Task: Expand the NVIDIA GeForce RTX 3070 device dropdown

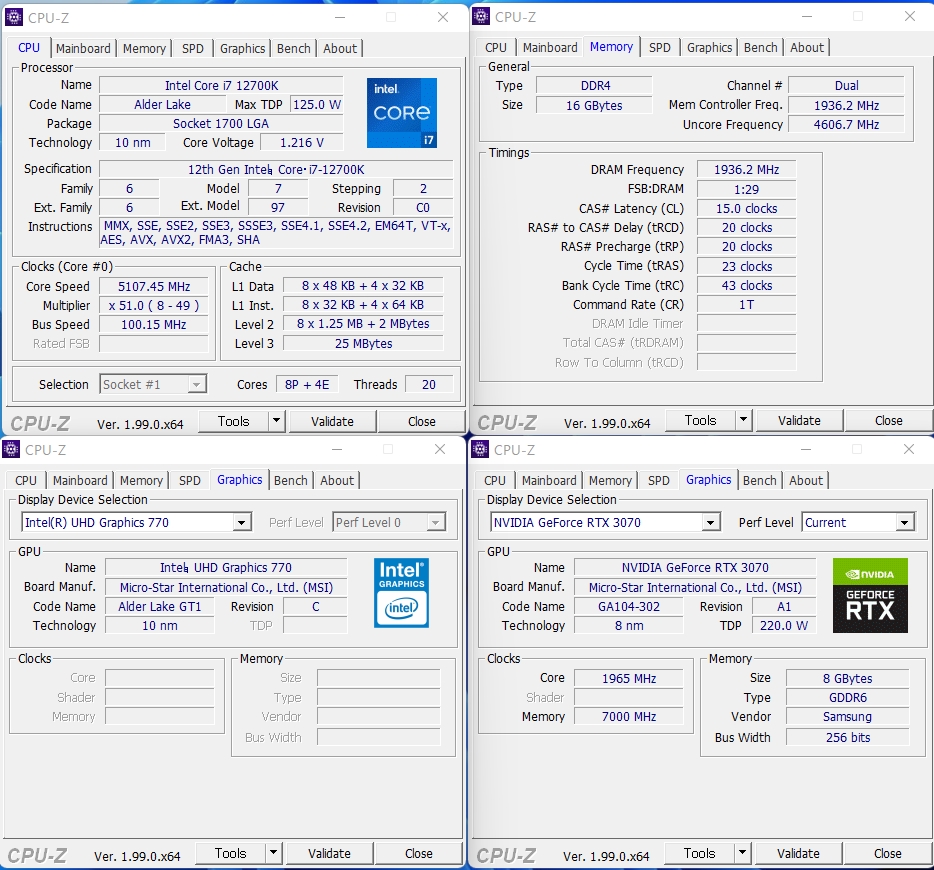Action: point(710,522)
